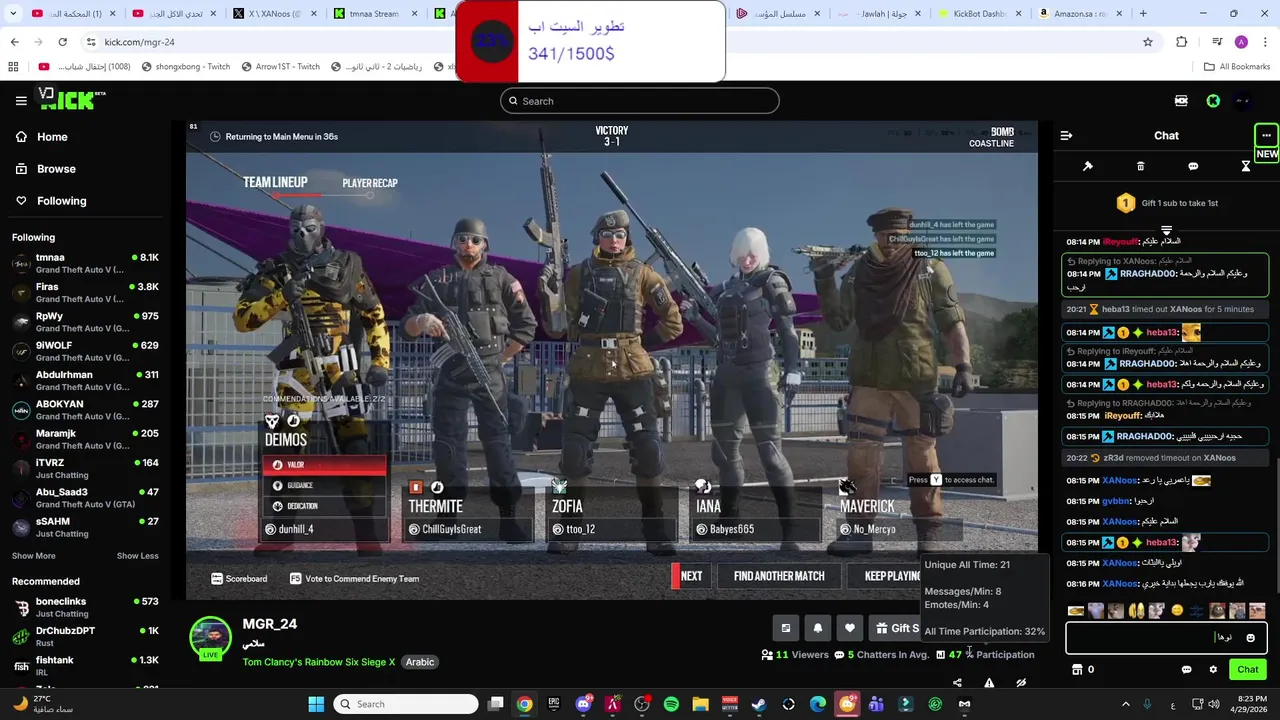Click the Arabic language tag
Image resolution: width=1280 pixels, height=720 pixels.
420,662
